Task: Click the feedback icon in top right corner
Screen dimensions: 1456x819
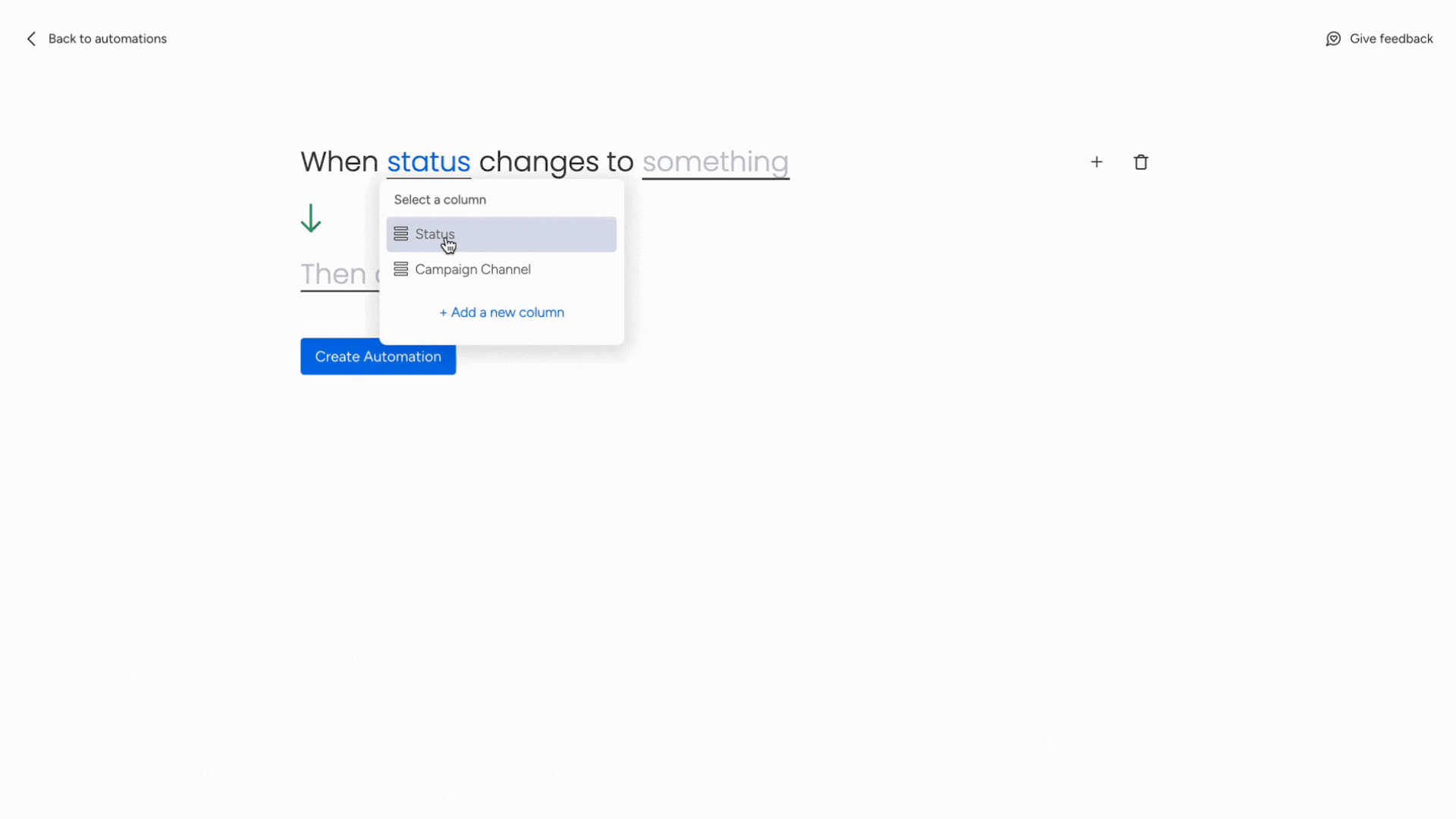Action: click(x=1333, y=39)
